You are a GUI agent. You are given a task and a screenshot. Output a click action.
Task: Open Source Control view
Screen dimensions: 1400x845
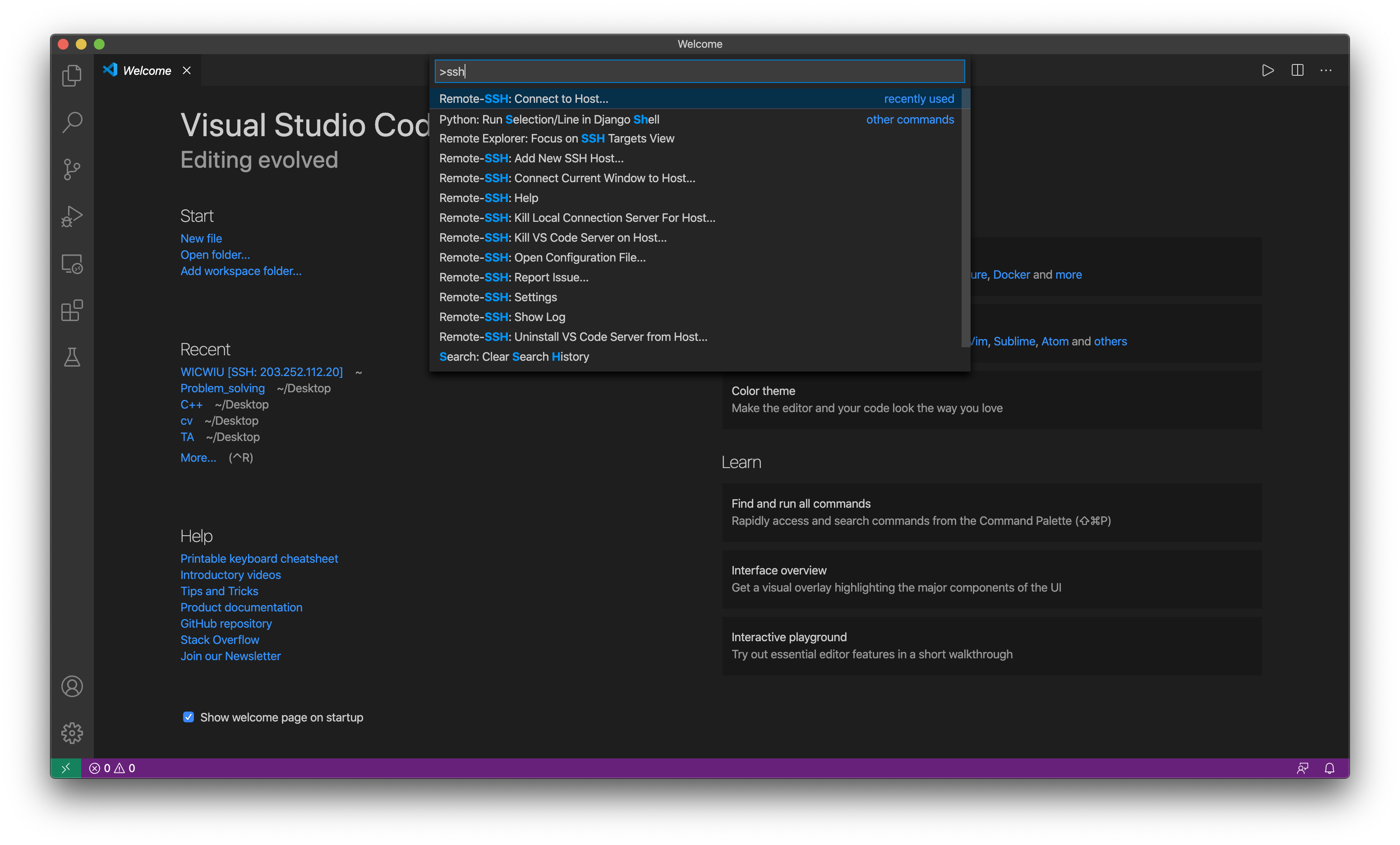(72, 169)
